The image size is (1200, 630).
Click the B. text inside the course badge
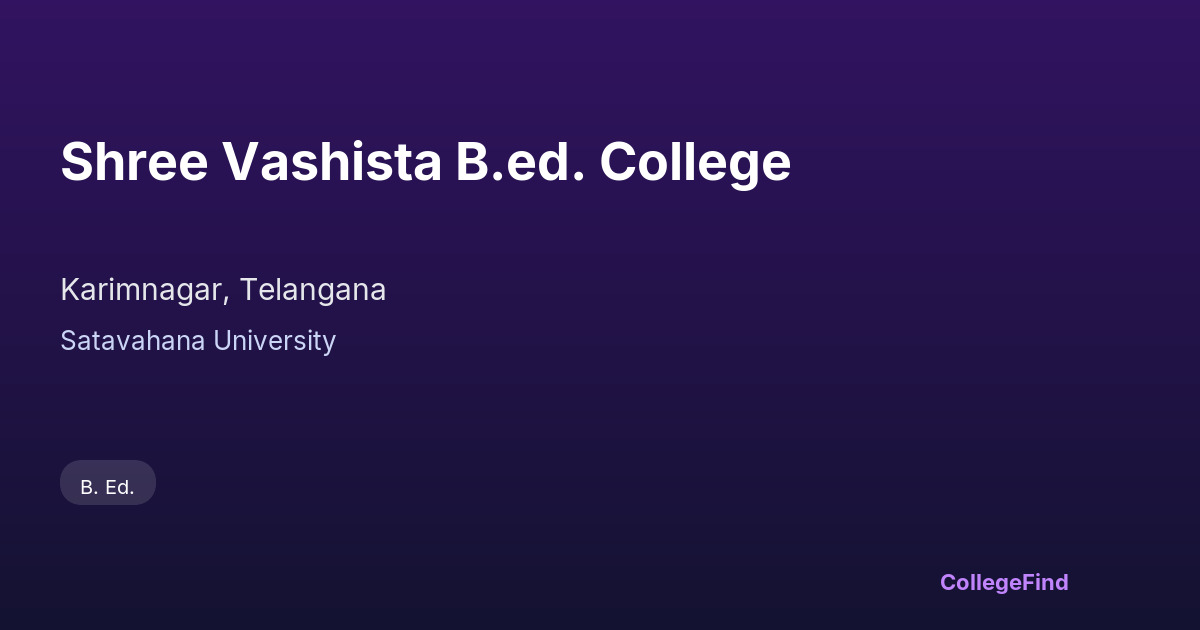coord(88,488)
